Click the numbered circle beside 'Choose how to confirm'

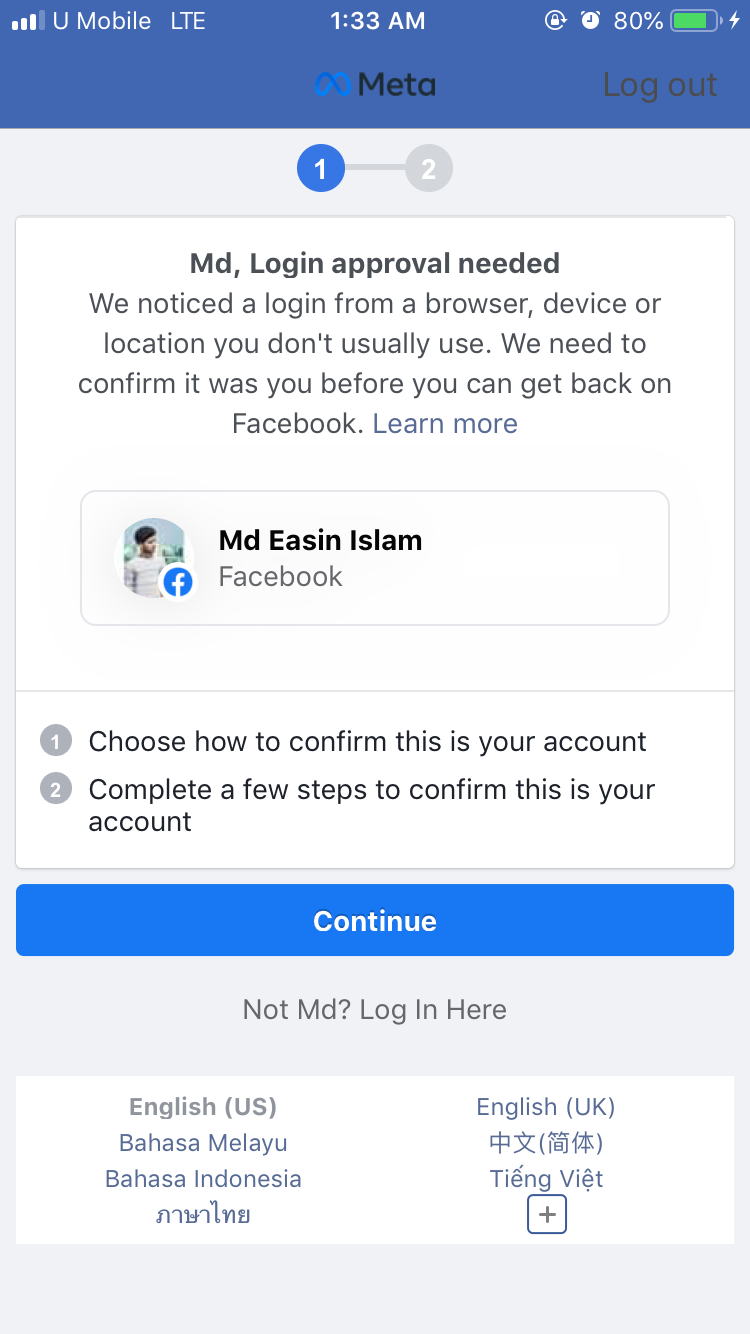tap(56, 740)
